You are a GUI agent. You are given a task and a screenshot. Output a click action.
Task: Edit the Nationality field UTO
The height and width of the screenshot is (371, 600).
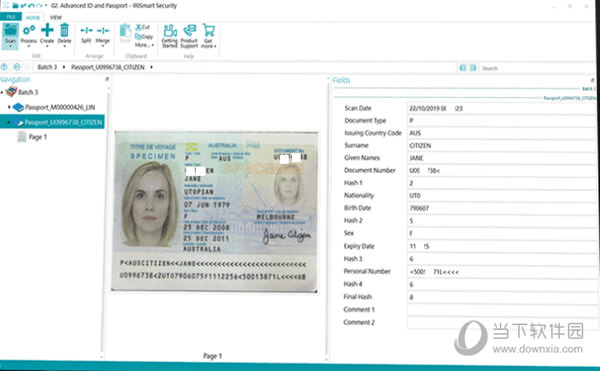click(x=501, y=195)
